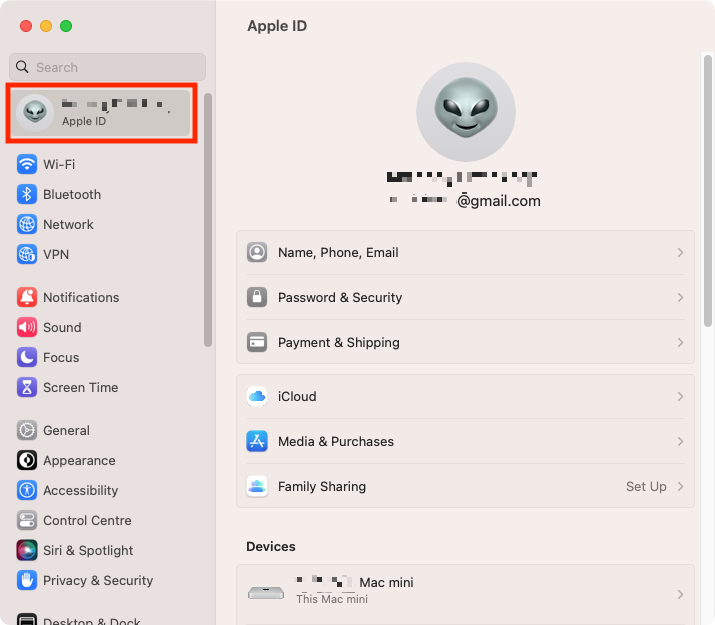Choose the Sound label in sidebar

coord(62,327)
